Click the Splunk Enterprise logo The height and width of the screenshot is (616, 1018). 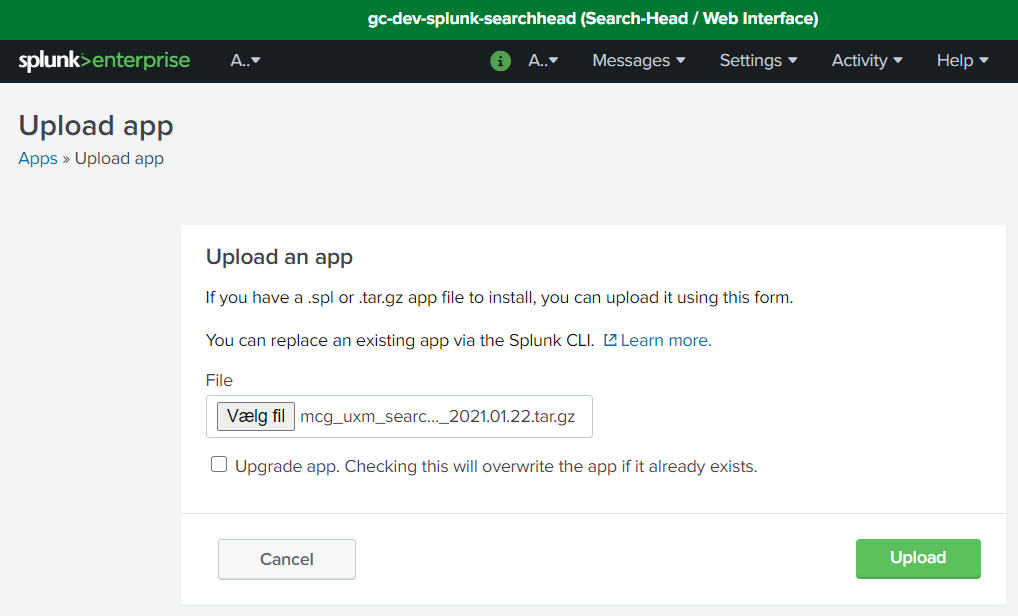(x=104, y=61)
